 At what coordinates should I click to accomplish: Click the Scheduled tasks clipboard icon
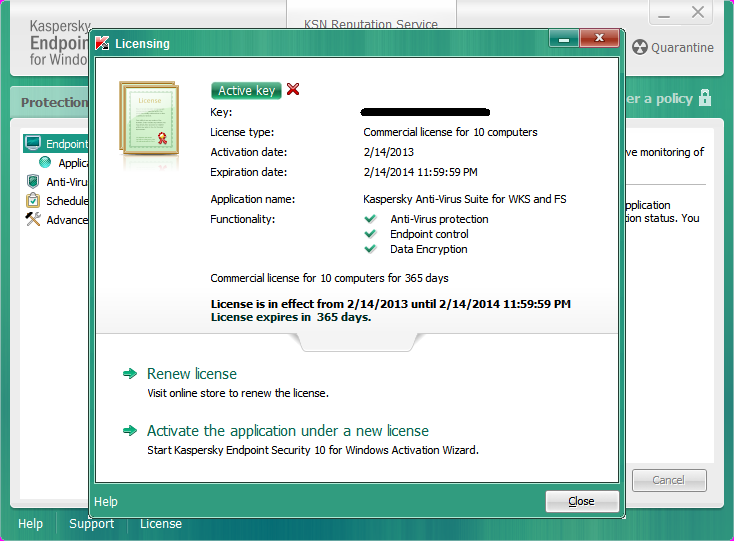coord(33,200)
